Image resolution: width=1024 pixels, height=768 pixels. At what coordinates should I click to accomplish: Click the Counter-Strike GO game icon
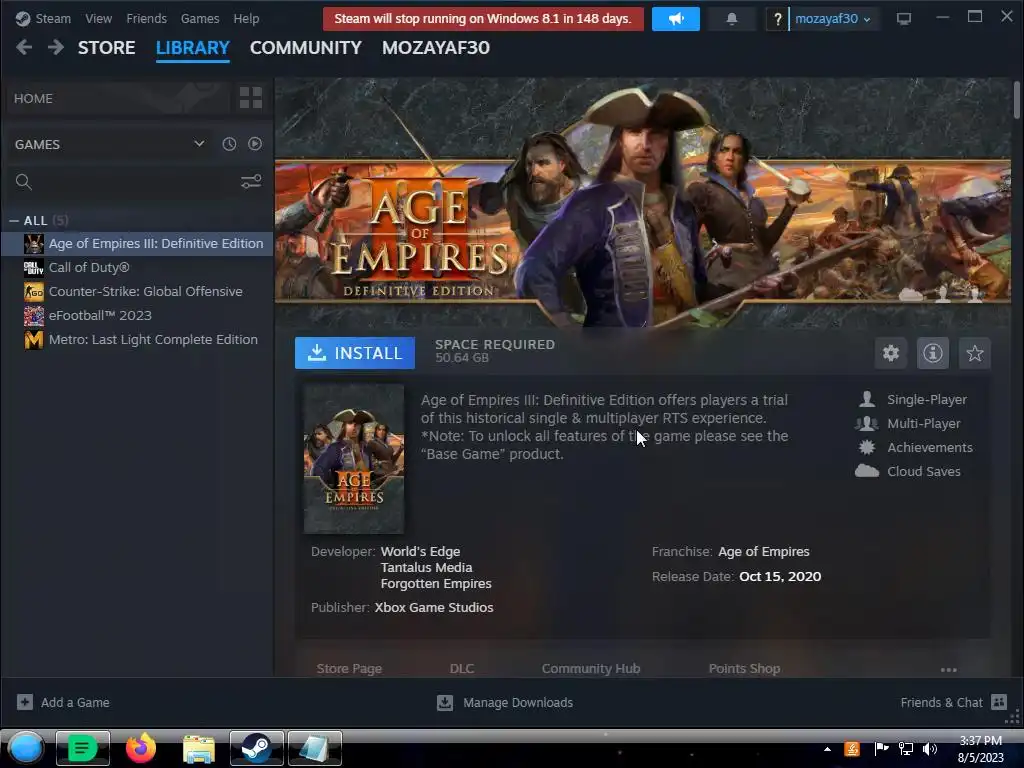point(33,291)
